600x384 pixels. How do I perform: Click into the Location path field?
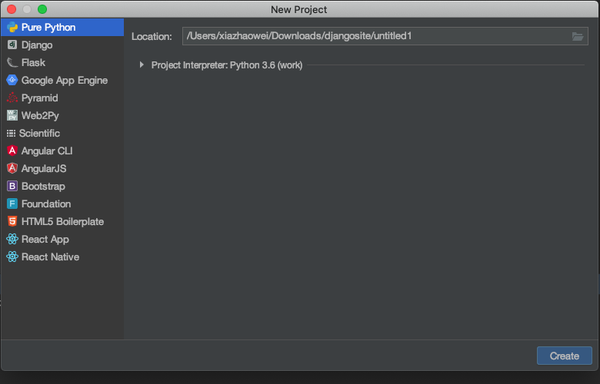coord(385,36)
